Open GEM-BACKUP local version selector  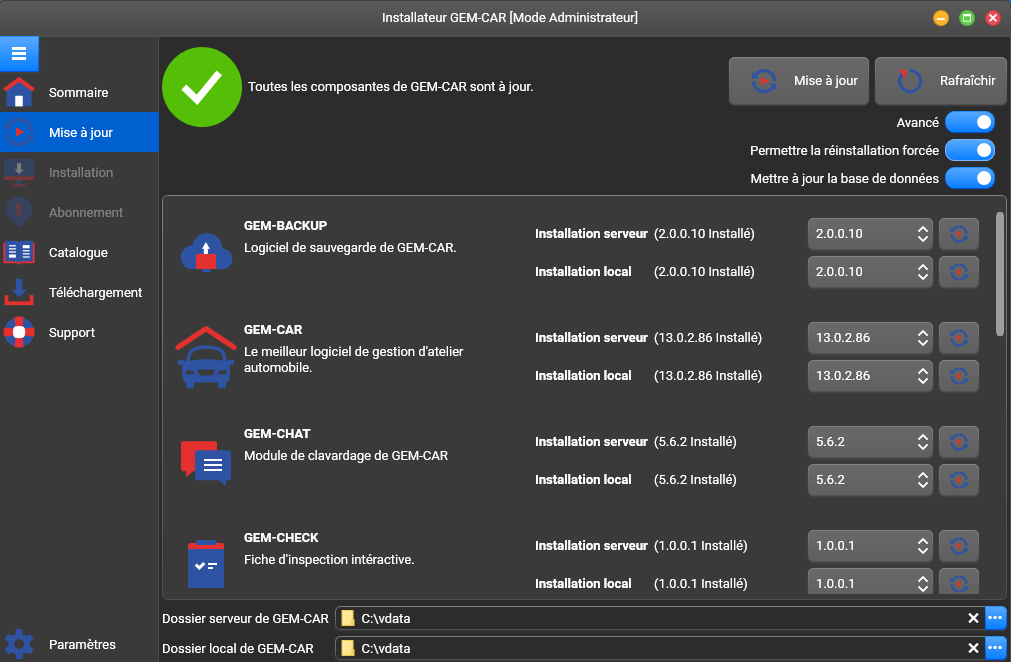tap(870, 271)
